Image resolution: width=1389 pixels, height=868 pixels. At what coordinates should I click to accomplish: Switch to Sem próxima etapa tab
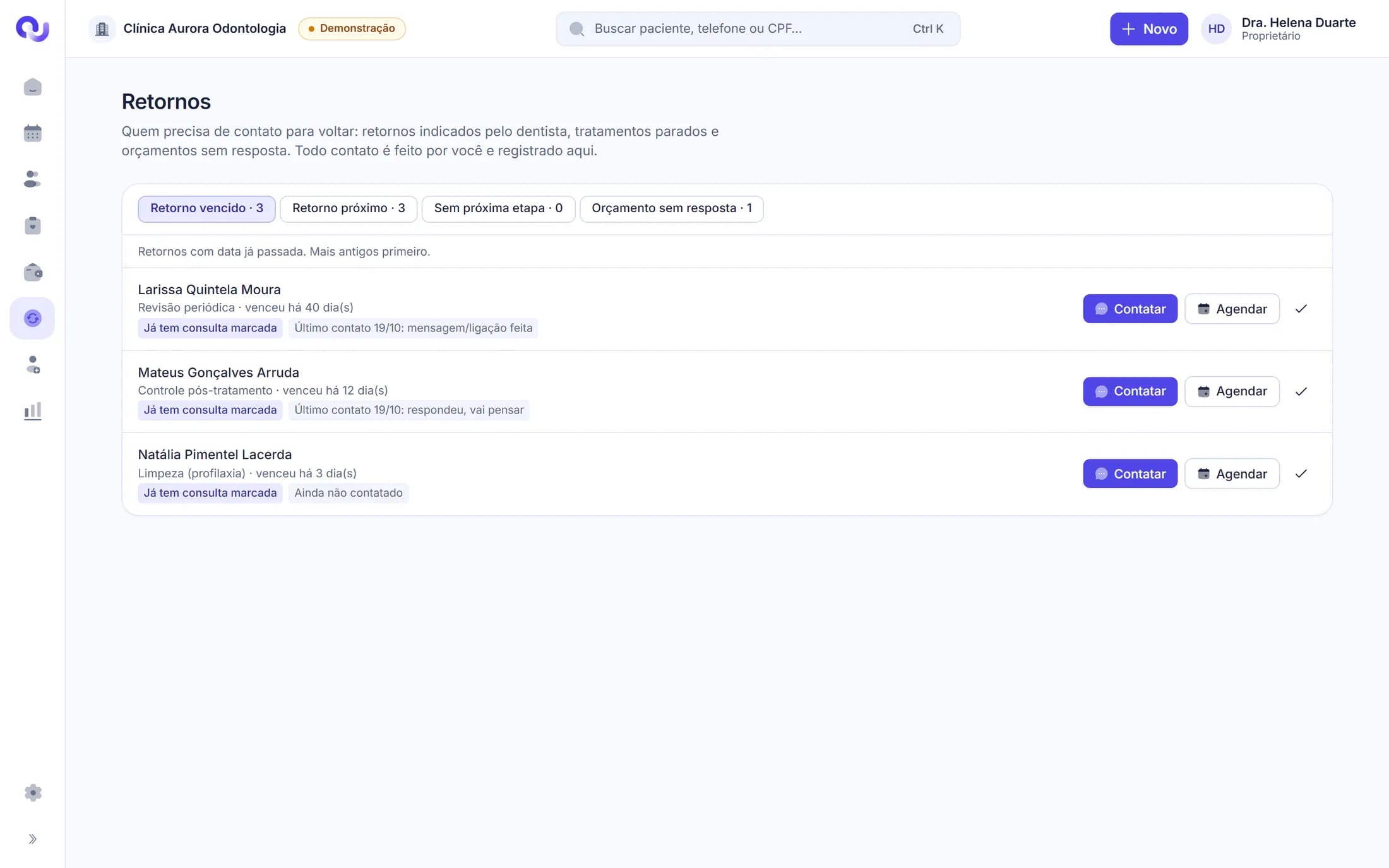click(498, 208)
